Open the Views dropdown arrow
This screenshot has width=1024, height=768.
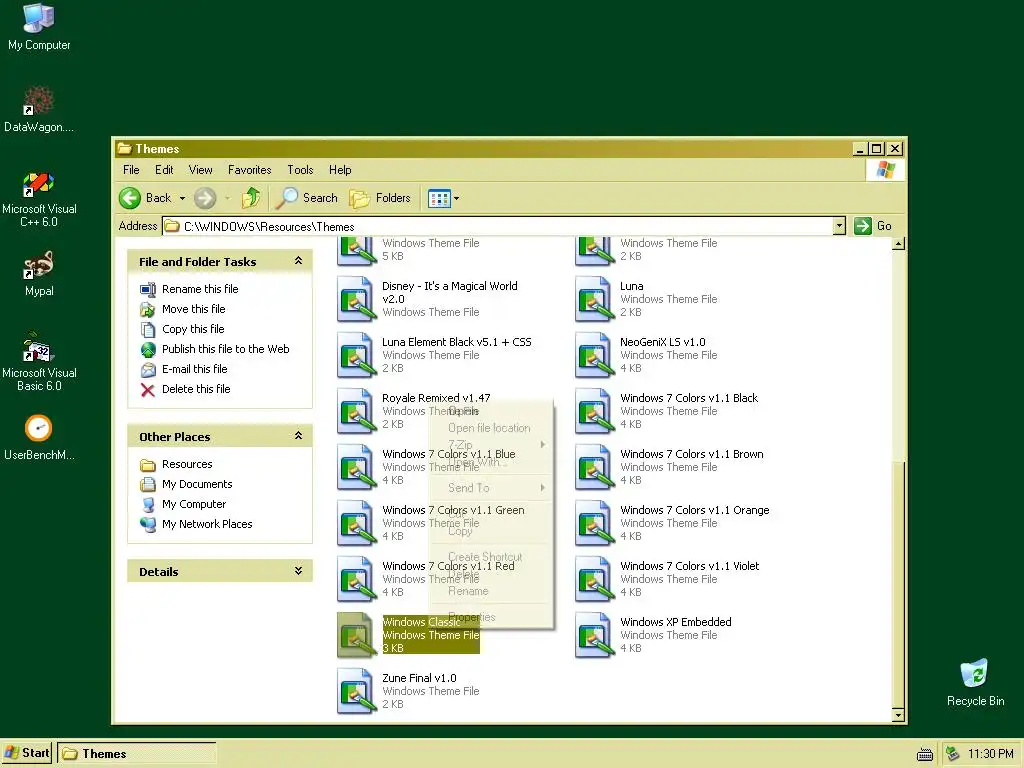pyautogui.click(x=456, y=199)
